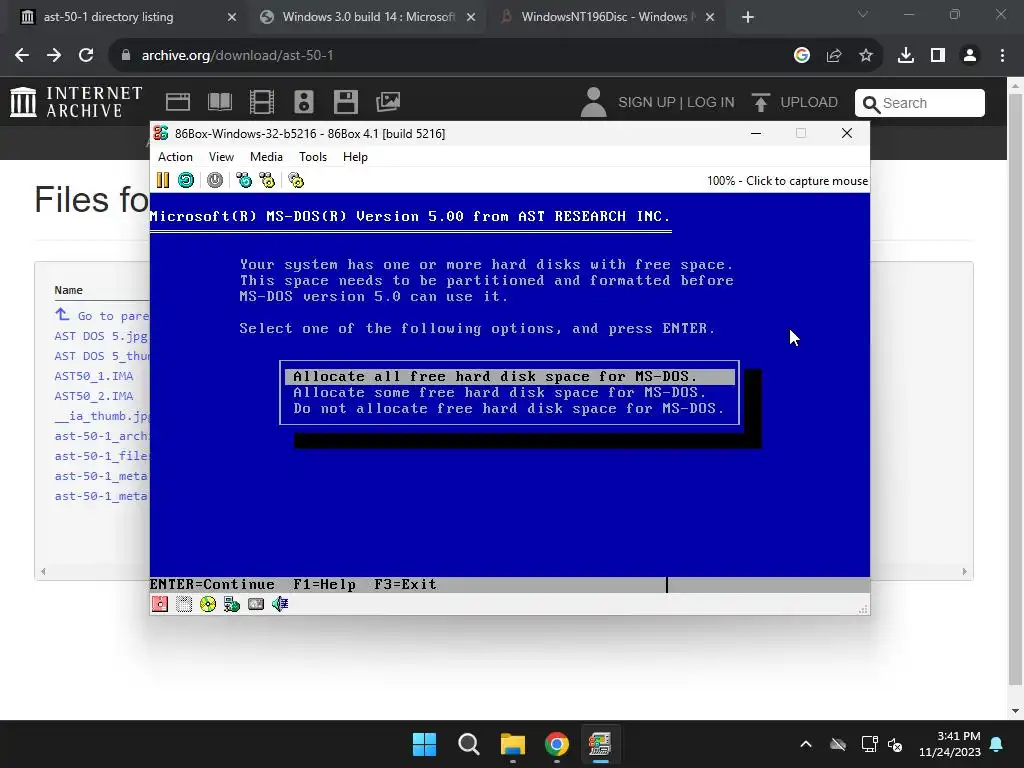This screenshot has width=1024, height=768.
Task: Open the Tools menu in 86Box
Action: [313, 157]
